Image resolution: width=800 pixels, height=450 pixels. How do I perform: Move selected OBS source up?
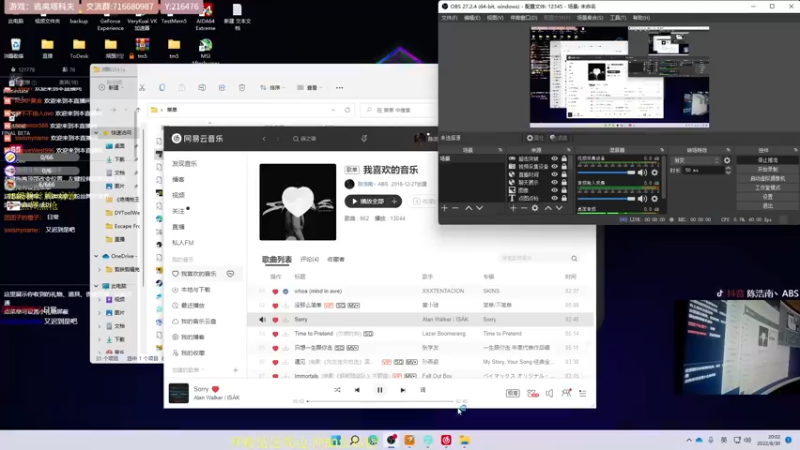tap(548, 208)
